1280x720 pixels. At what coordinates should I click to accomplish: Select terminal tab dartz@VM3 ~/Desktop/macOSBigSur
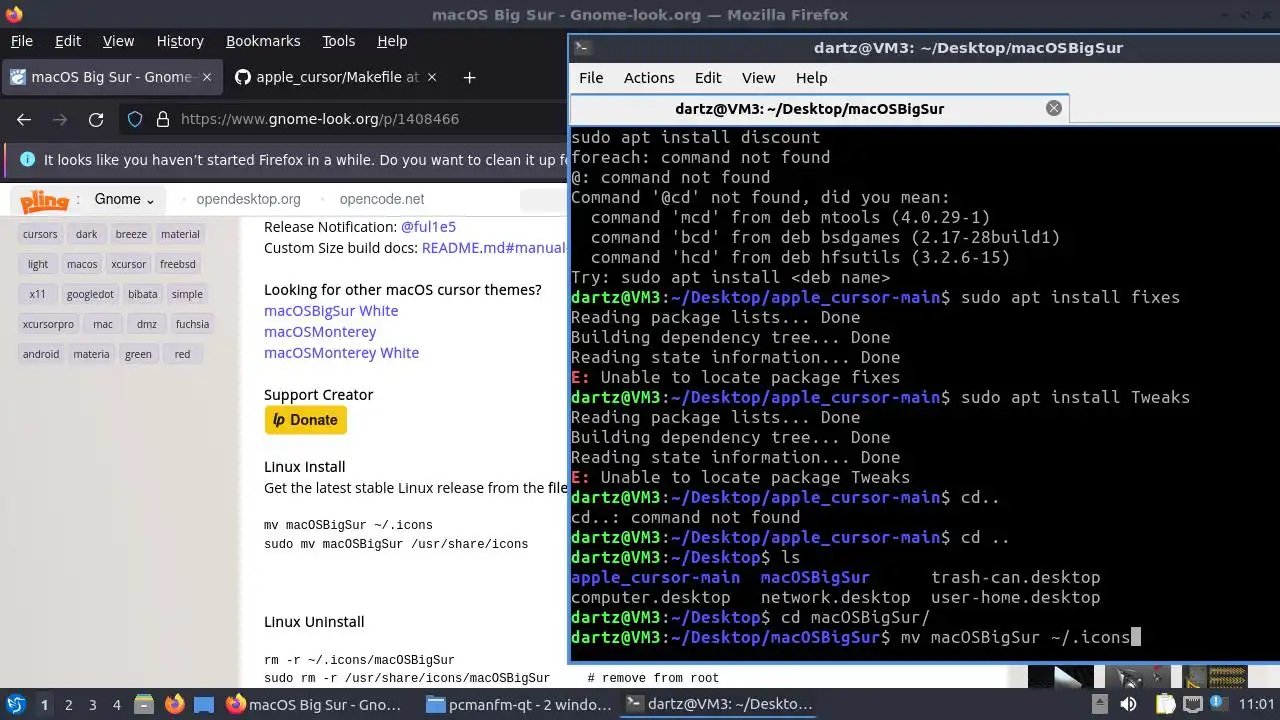click(x=820, y=108)
